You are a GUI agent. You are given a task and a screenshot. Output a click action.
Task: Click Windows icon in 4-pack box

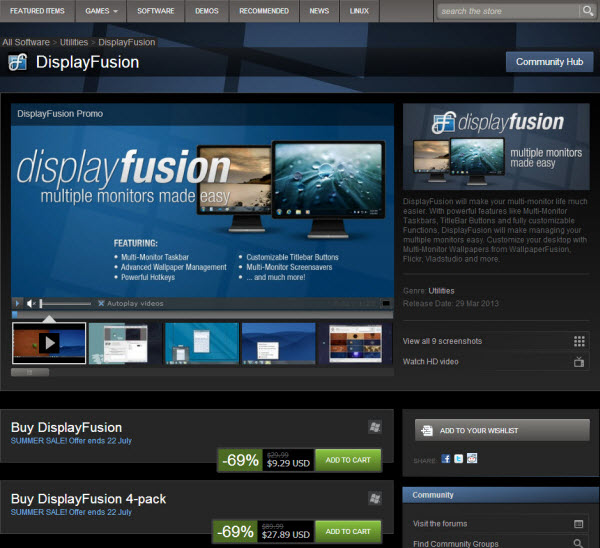click(x=375, y=498)
